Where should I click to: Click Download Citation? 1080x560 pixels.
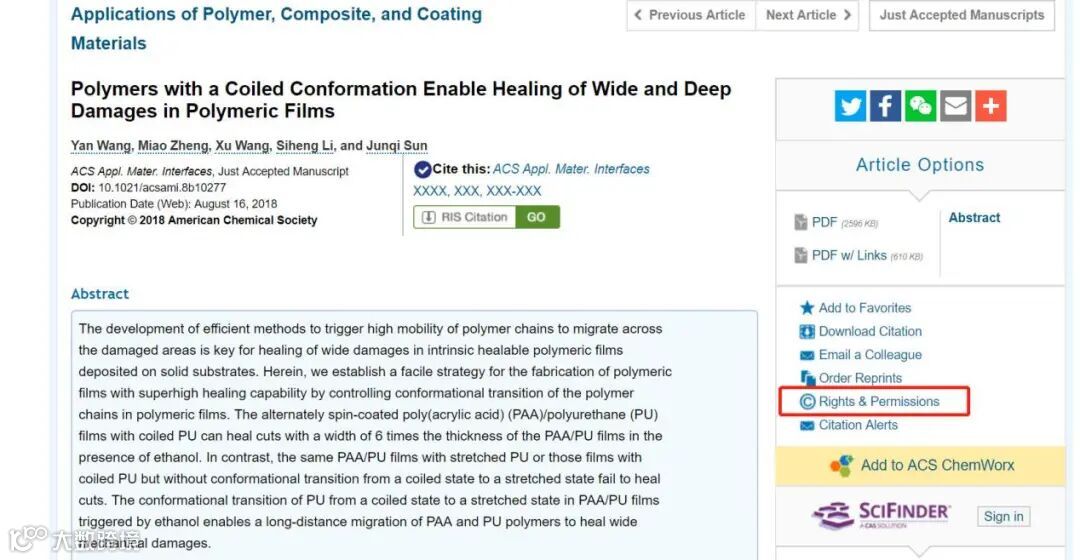870,331
